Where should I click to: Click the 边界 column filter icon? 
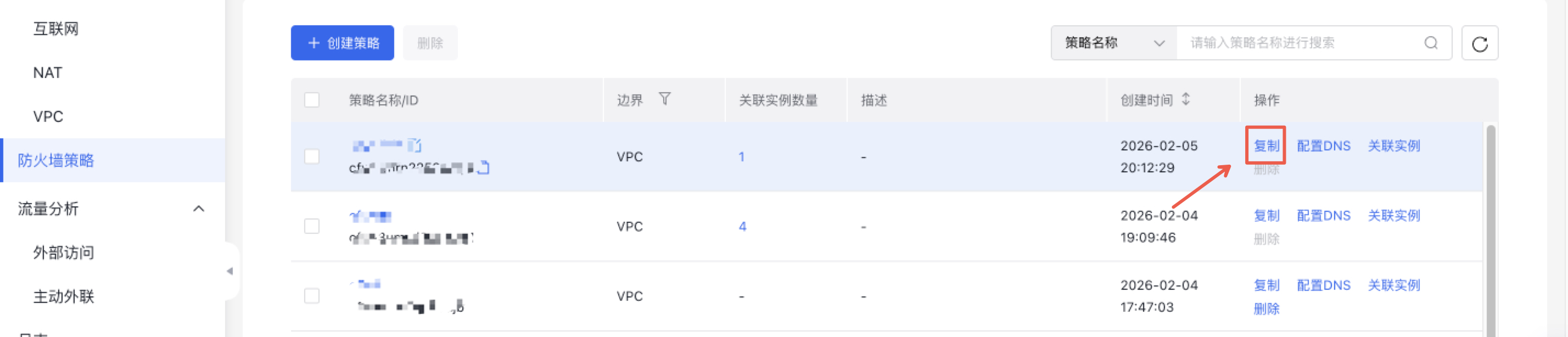(x=665, y=99)
